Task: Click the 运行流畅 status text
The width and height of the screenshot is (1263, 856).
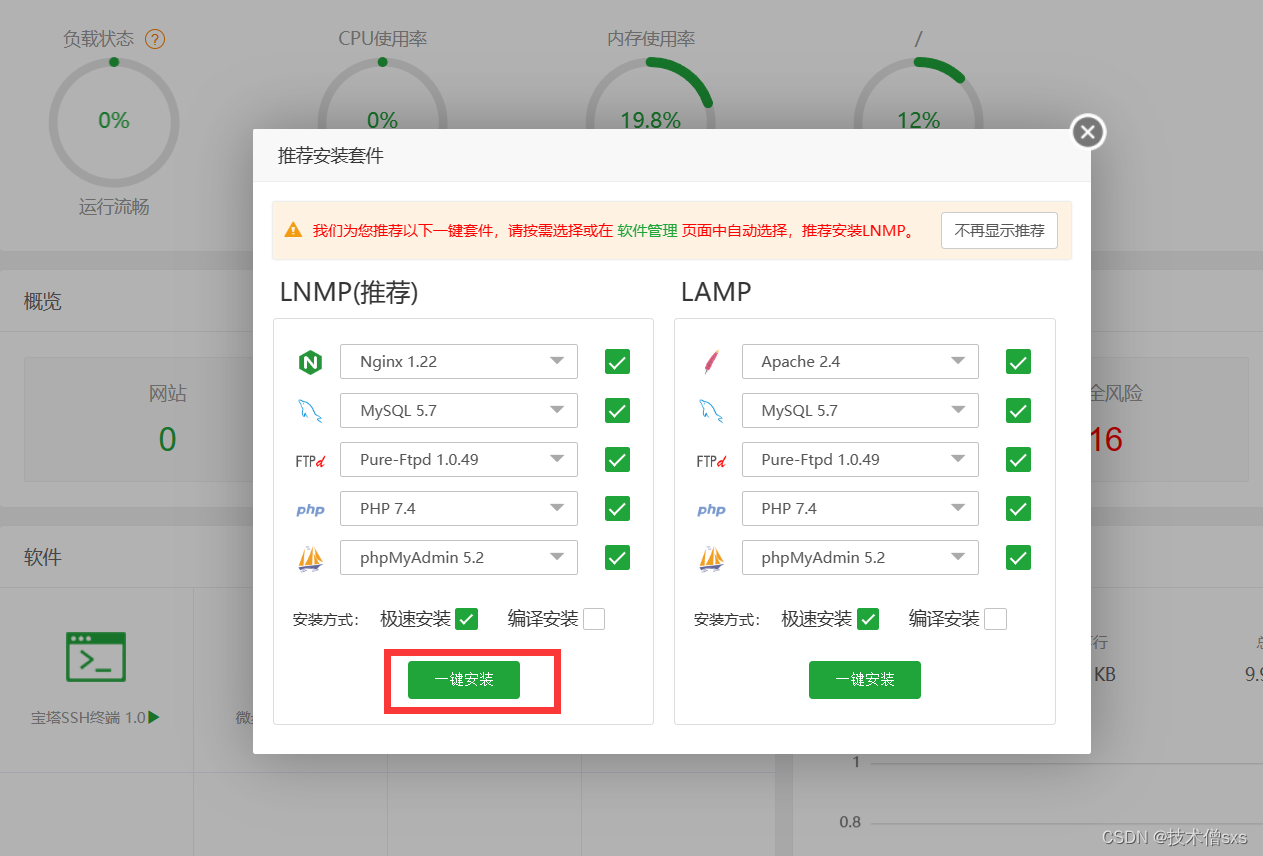Action: click(114, 207)
